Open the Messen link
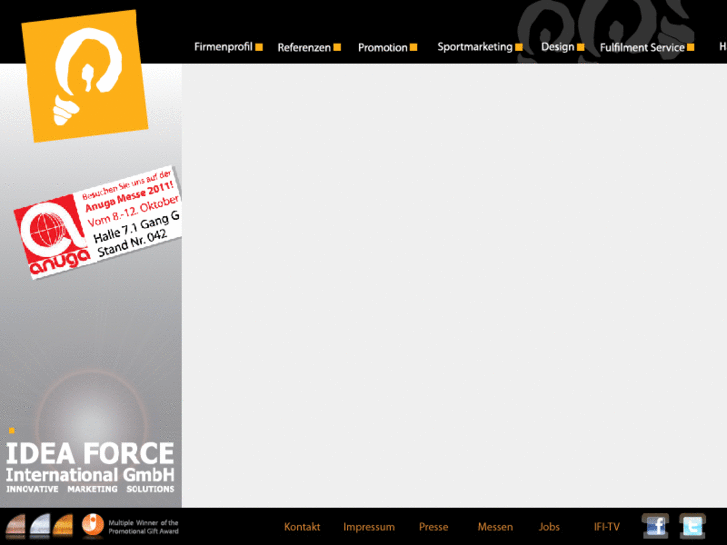Image resolution: width=727 pixels, height=545 pixels. (495, 527)
